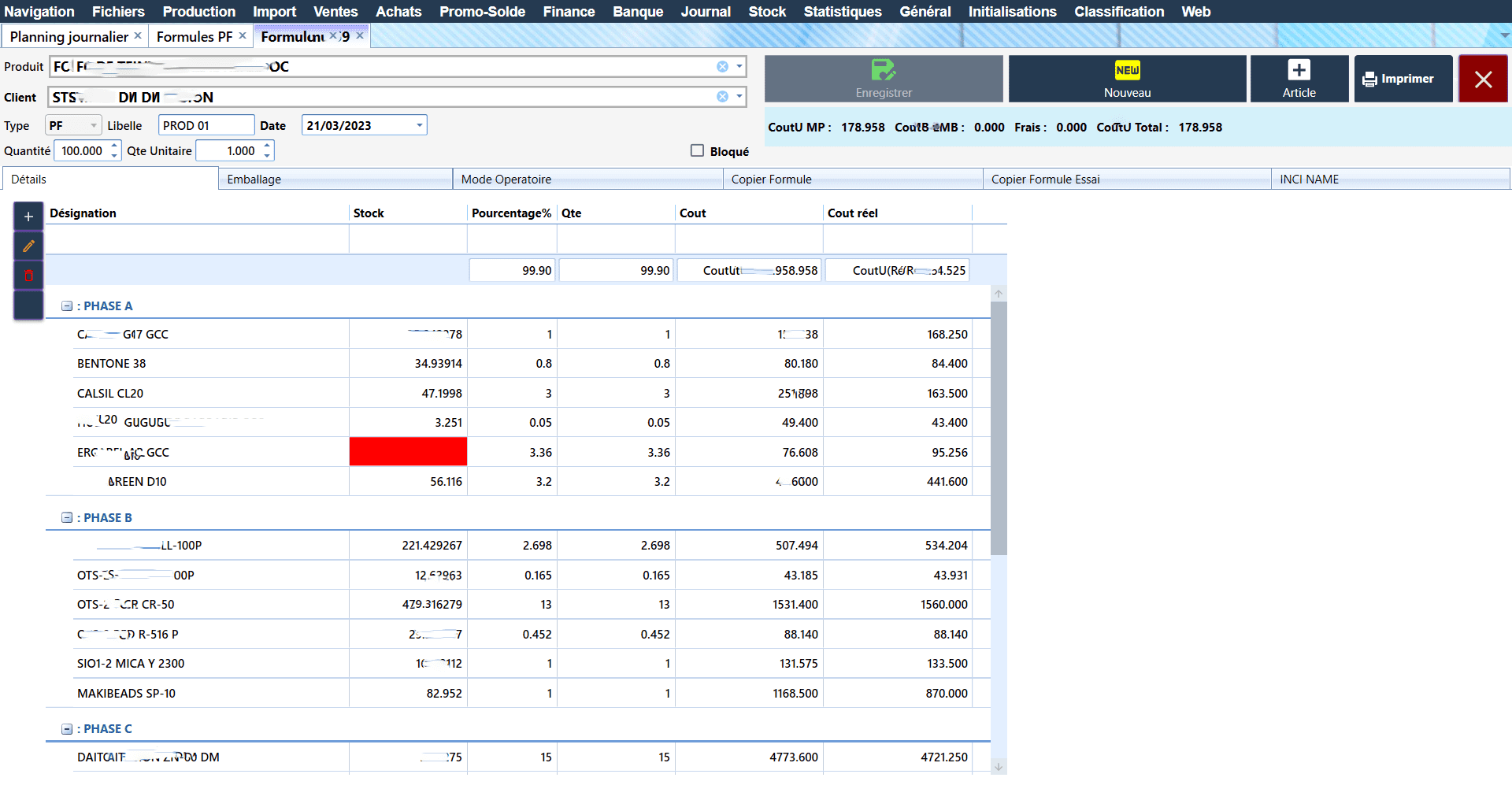Click the Article plus icon button
The width and height of the screenshot is (1512, 785).
coord(1299,79)
